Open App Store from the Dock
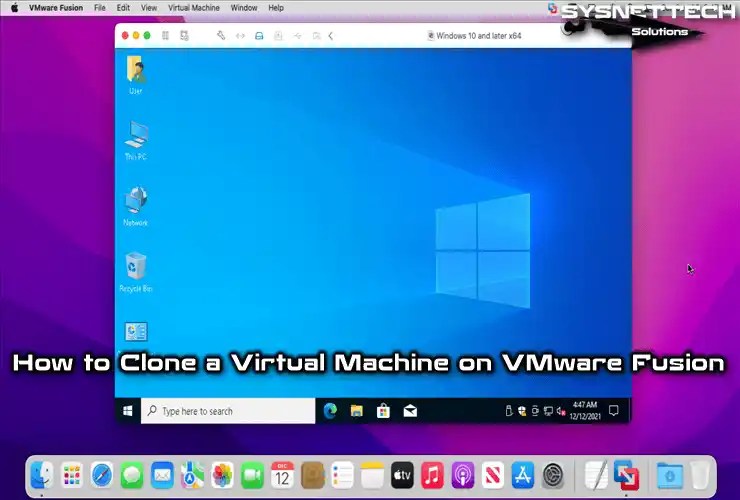 click(x=523, y=475)
